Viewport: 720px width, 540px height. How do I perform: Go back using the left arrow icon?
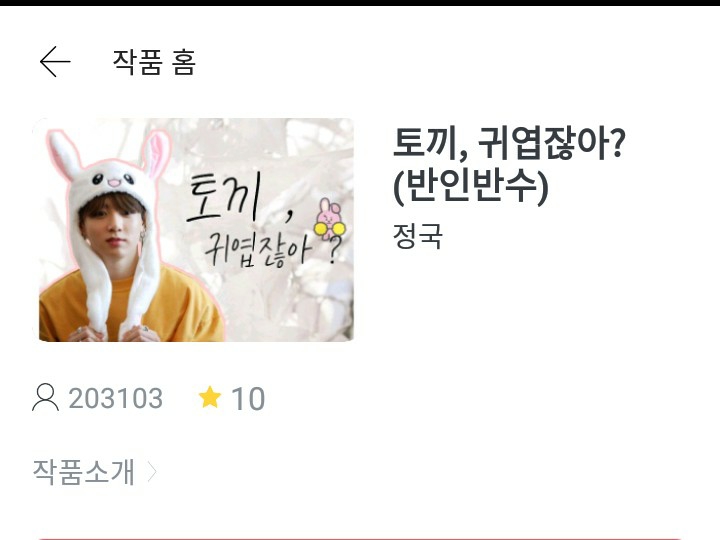55,62
